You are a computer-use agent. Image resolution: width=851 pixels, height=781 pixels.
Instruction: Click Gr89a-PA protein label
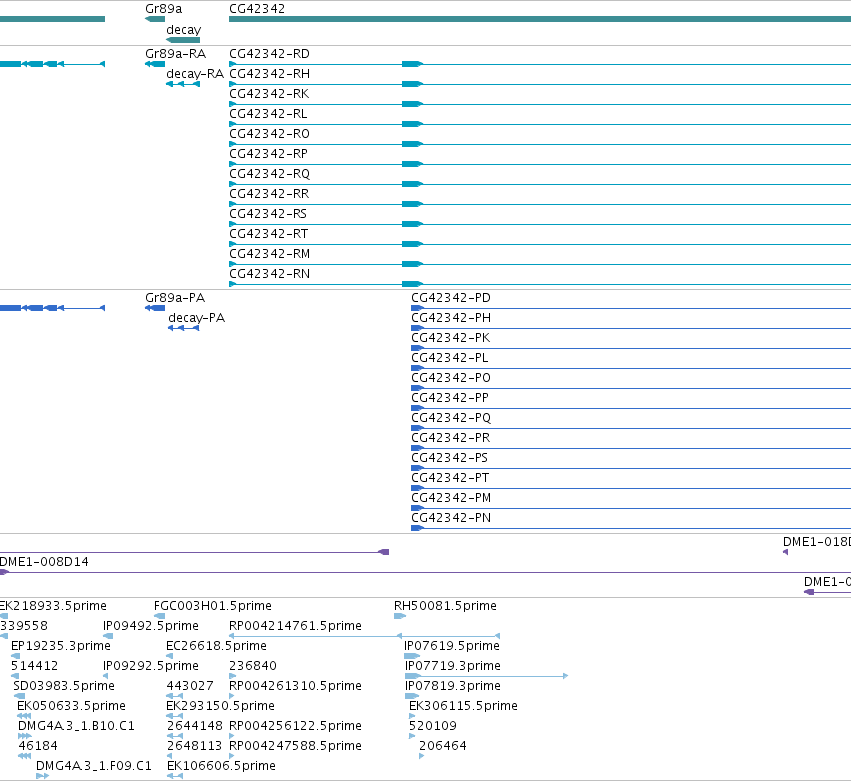175,298
